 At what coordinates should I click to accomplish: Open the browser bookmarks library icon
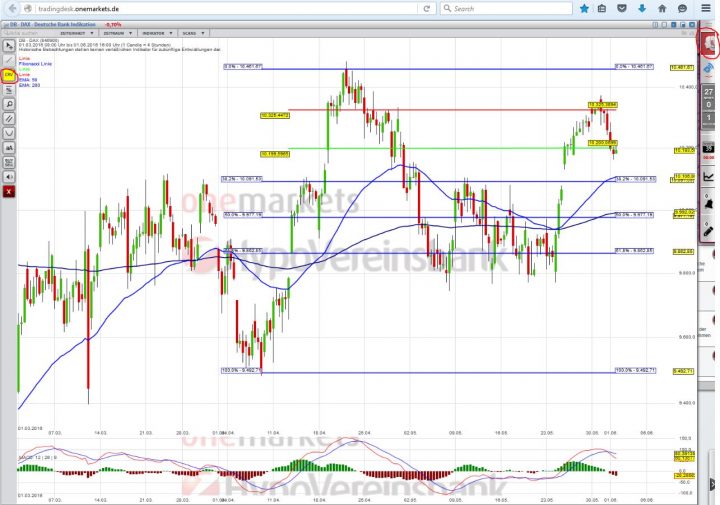click(602, 8)
